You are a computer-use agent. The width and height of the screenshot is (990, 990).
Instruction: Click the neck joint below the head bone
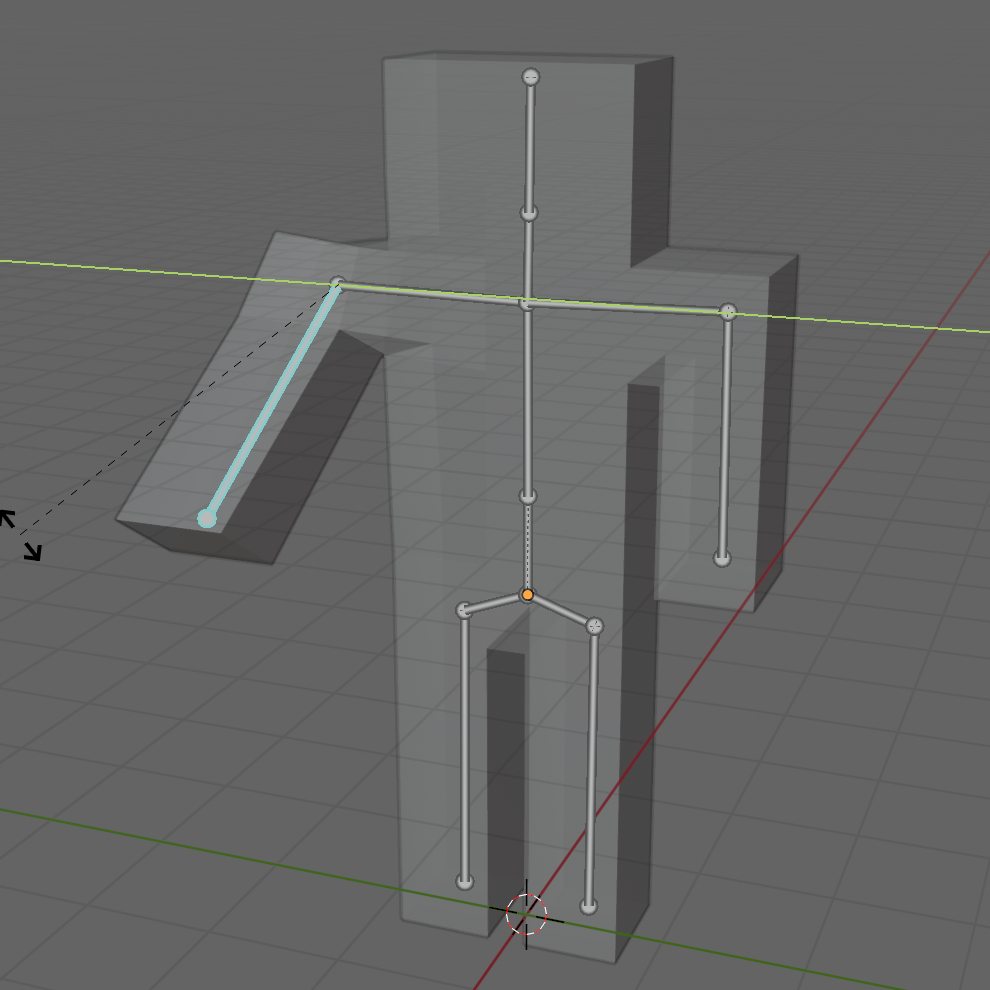[529, 213]
